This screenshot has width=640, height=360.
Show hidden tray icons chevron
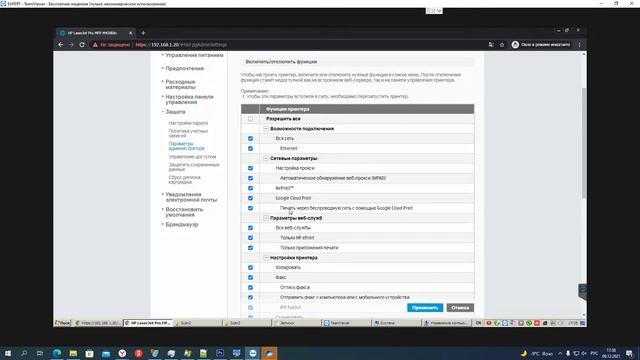point(560,353)
